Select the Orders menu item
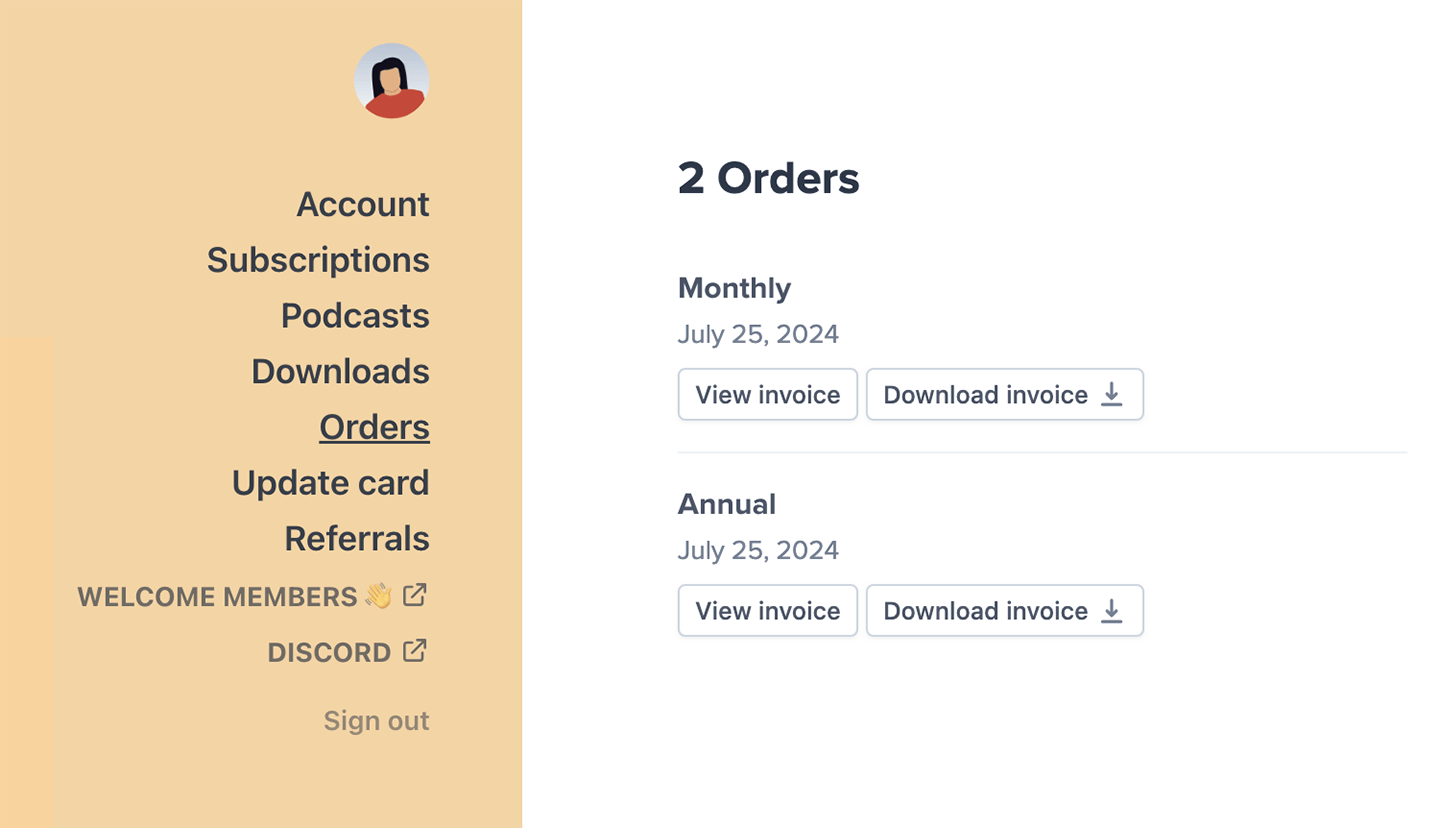Screen dimensions: 1440x828 click(x=374, y=428)
